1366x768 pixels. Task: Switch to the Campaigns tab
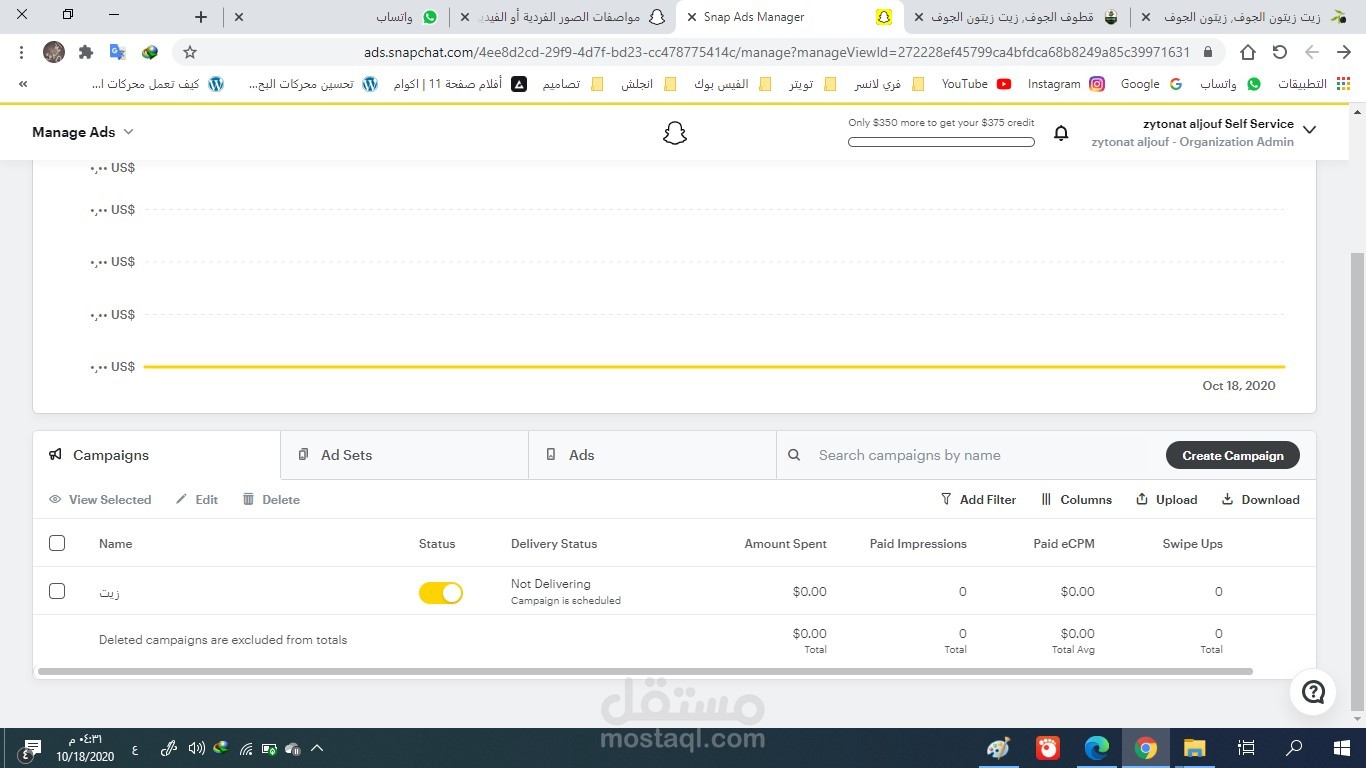(156, 455)
